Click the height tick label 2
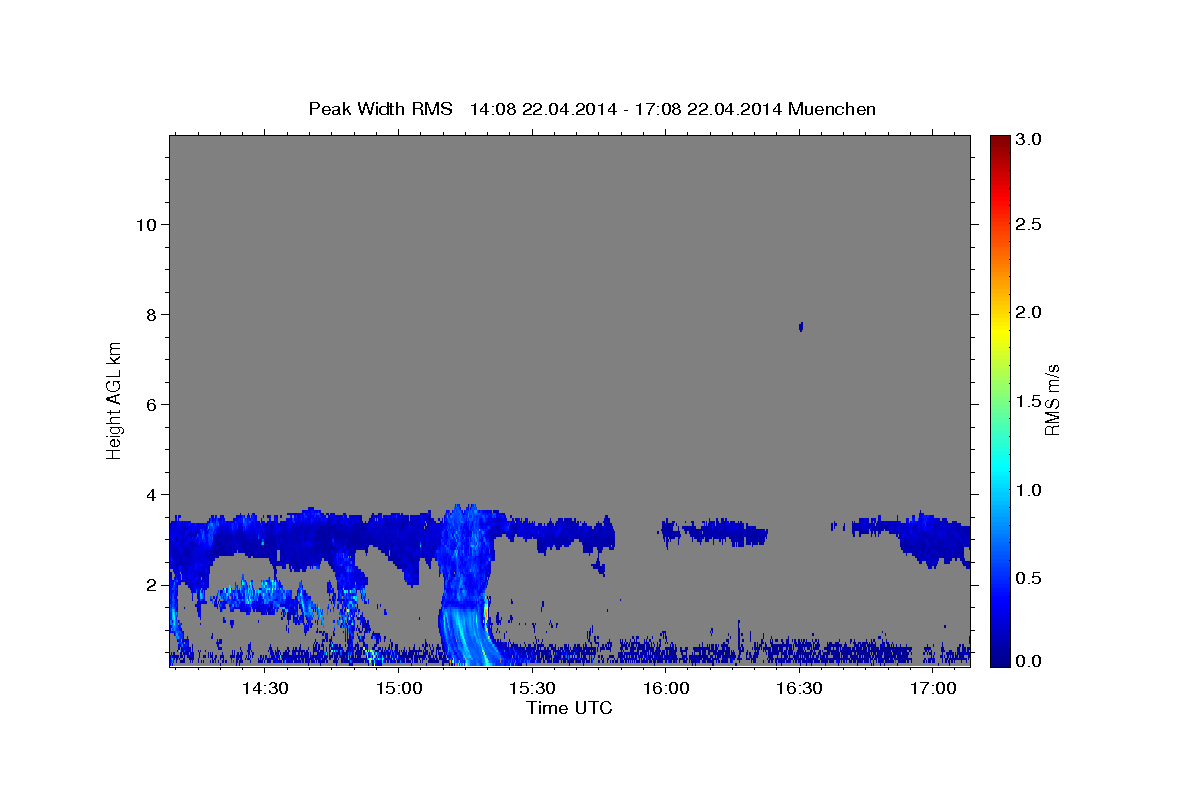This screenshot has width=1200, height=800. coord(151,585)
